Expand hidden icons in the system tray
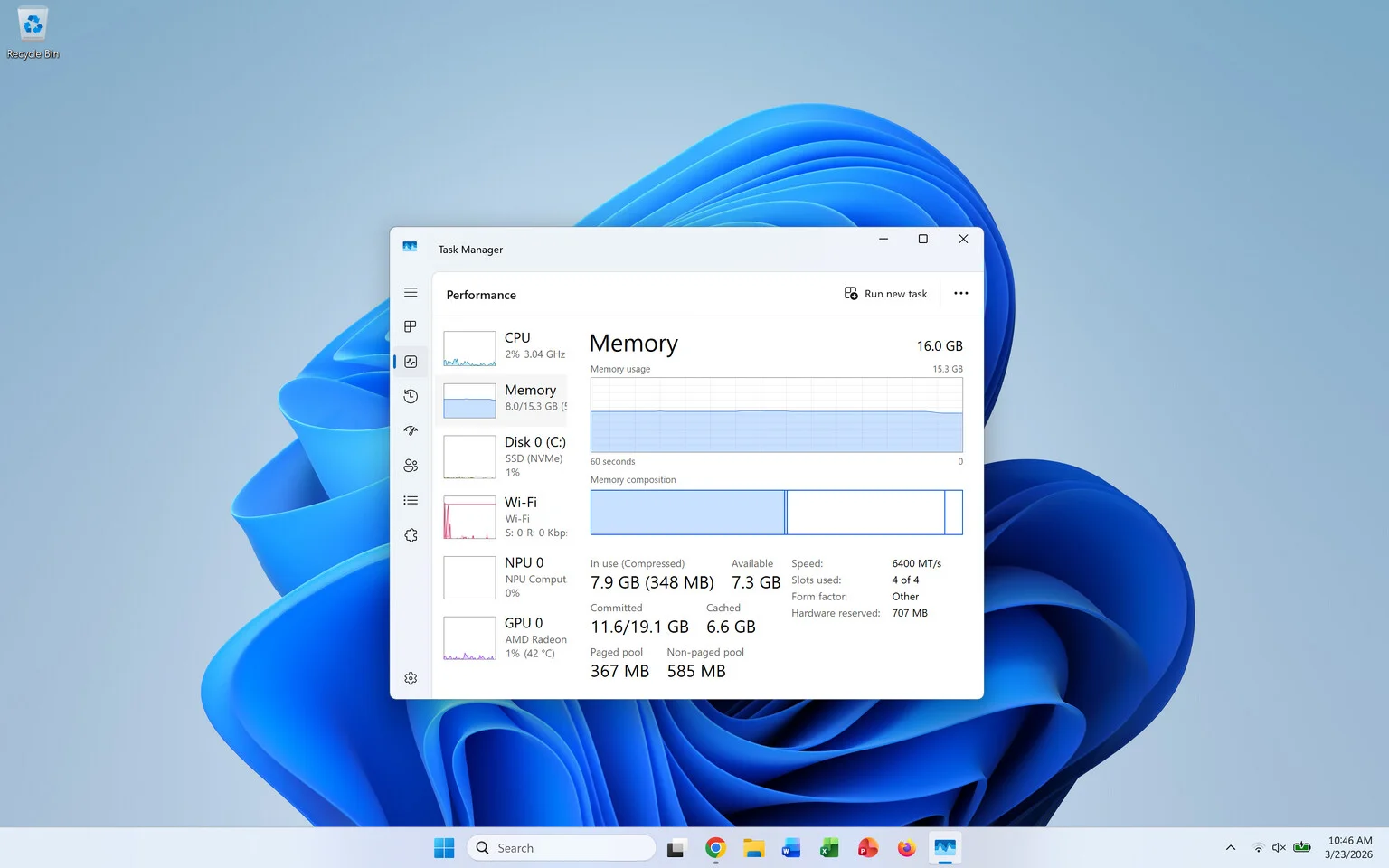 click(x=1231, y=847)
